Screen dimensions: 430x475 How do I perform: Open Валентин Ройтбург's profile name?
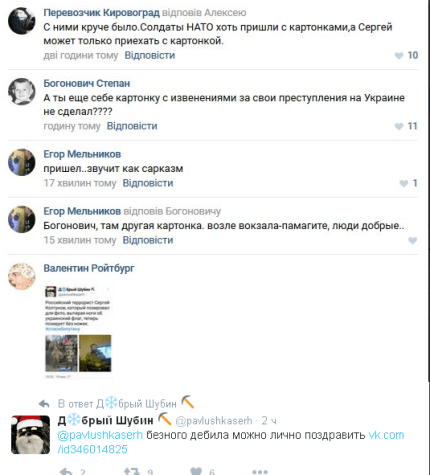89,268
